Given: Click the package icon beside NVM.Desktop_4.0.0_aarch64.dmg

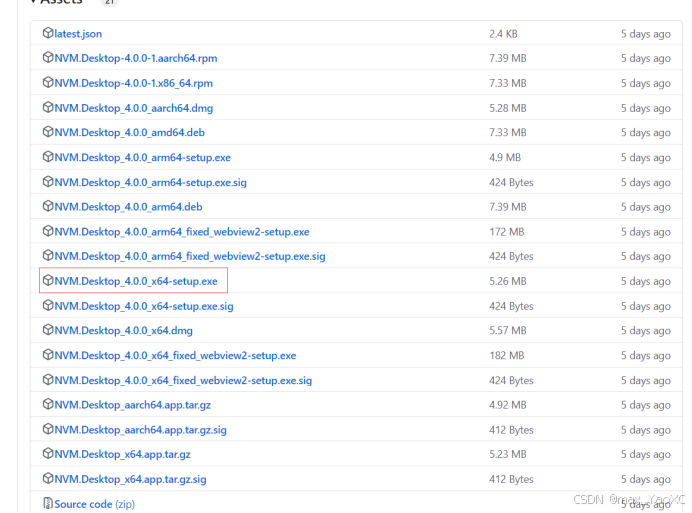Looking at the screenshot, I should click(48, 107).
